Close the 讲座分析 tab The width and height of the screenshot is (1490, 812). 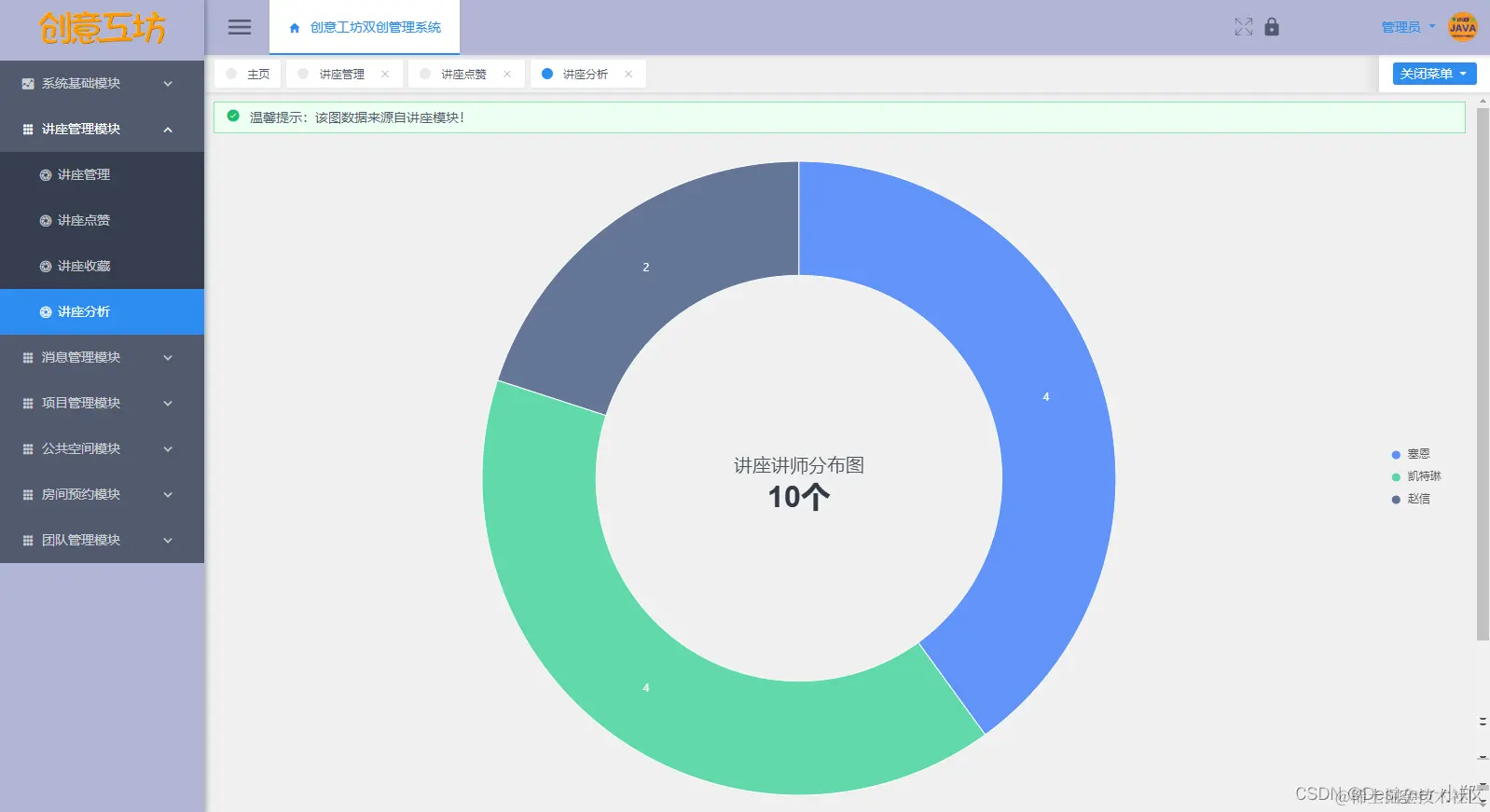(x=628, y=75)
